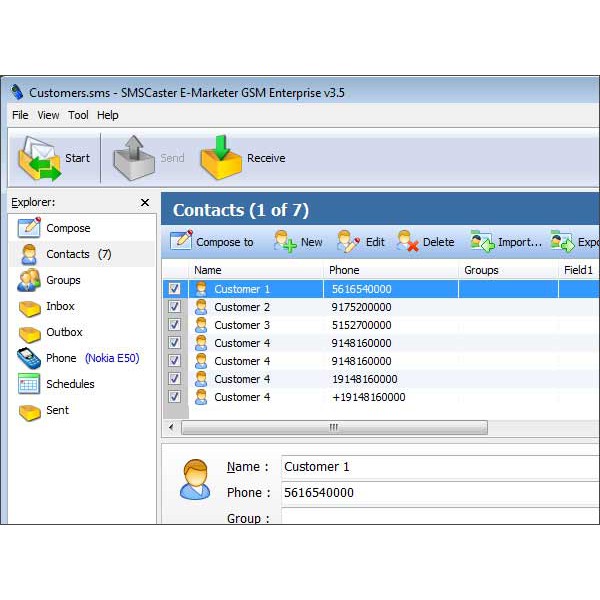The height and width of the screenshot is (600, 600).
Task: Toggle the checkbox for Customer 2
Action: tap(175, 307)
